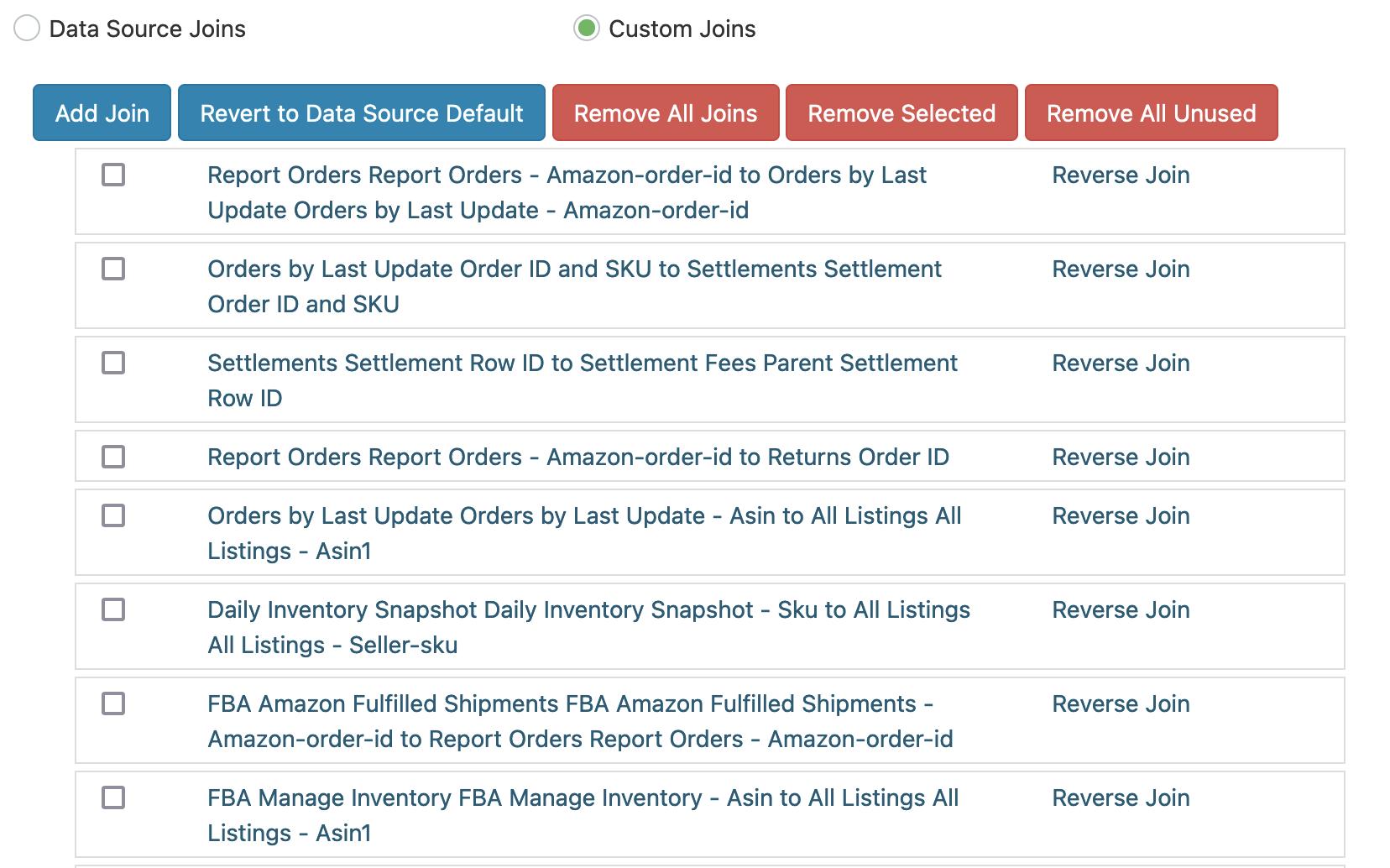Image resolution: width=1390 pixels, height=868 pixels.
Task: Click Reverse Join for FBA Manage Inventory row
Action: pos(1120,798)
